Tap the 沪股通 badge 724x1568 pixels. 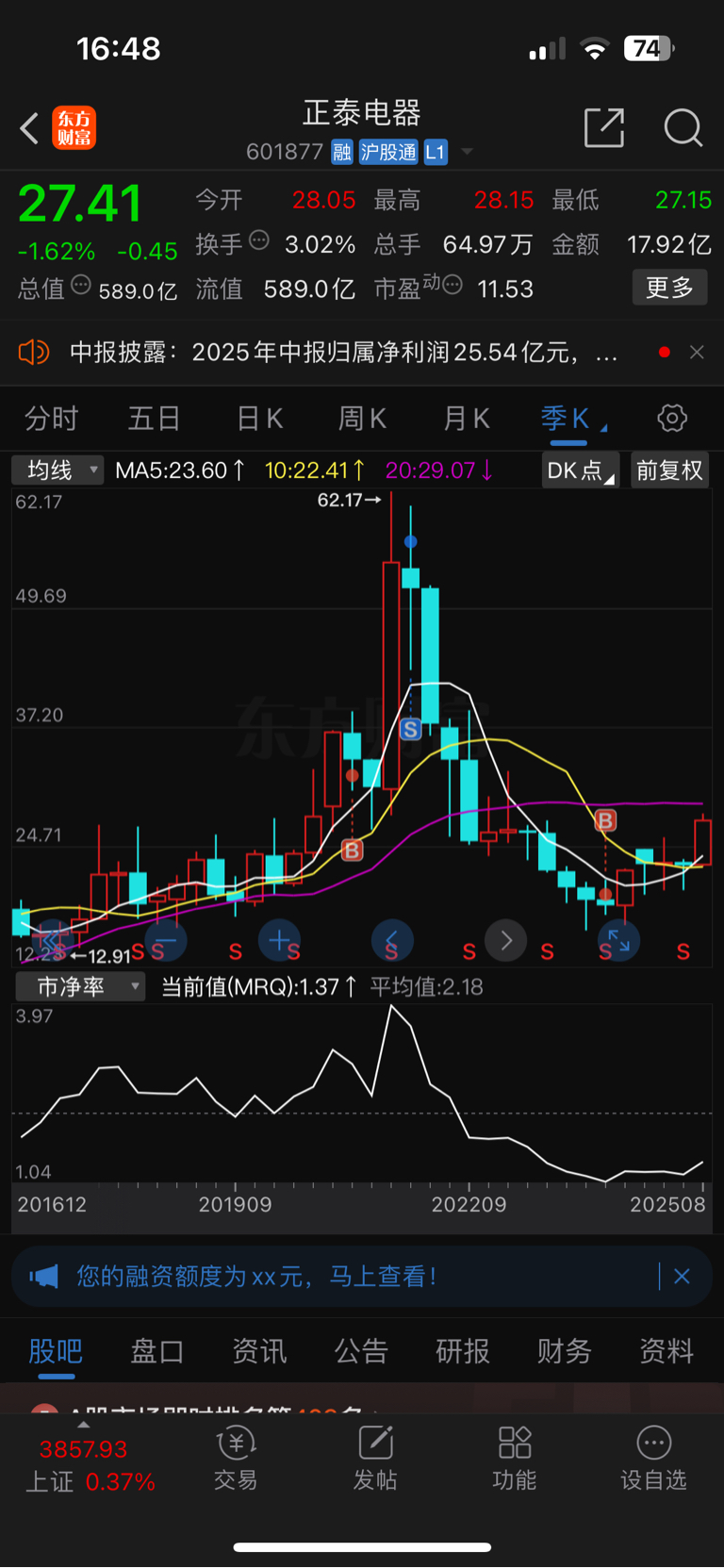point(388,152)
